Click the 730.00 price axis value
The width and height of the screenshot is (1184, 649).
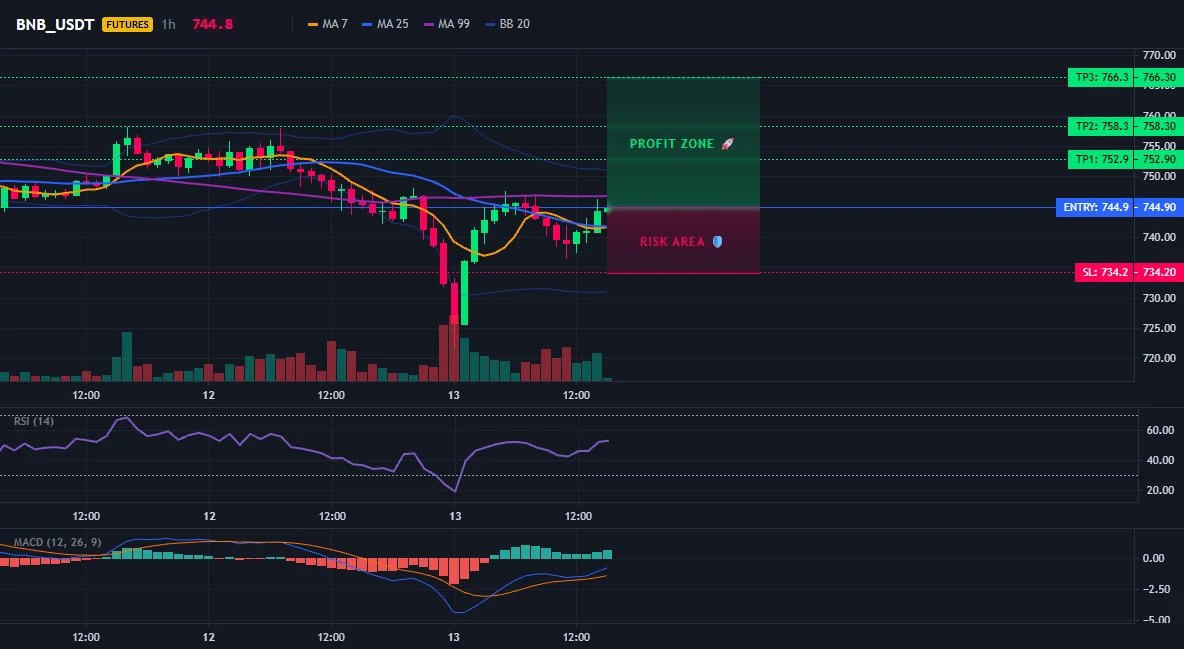click(x=1159, y=298)
